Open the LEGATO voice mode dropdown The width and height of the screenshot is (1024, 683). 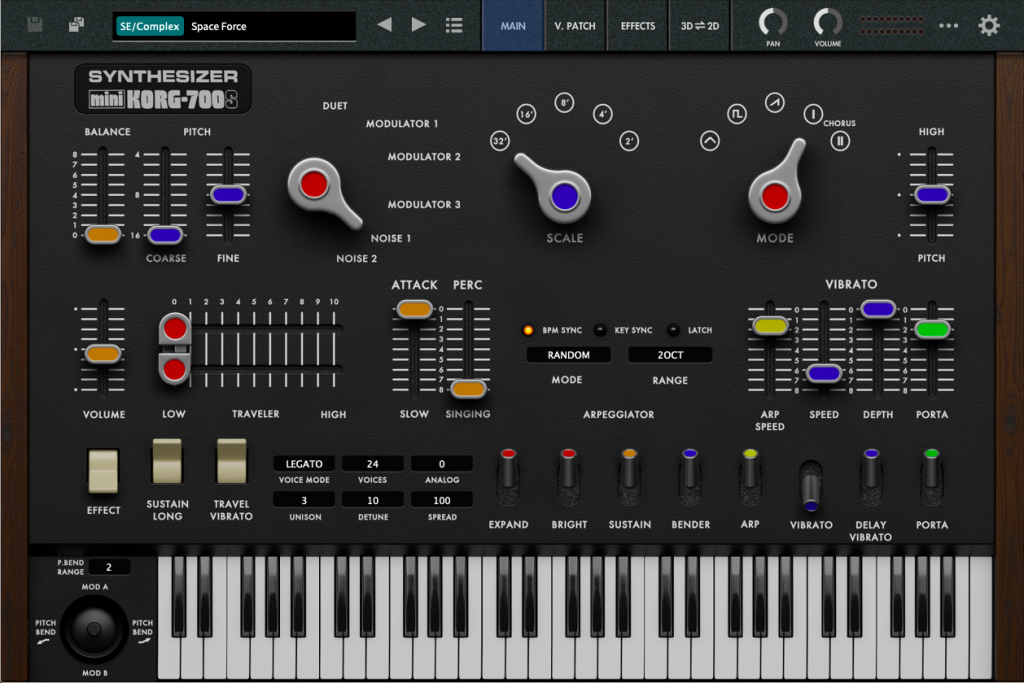pos(304,464)
